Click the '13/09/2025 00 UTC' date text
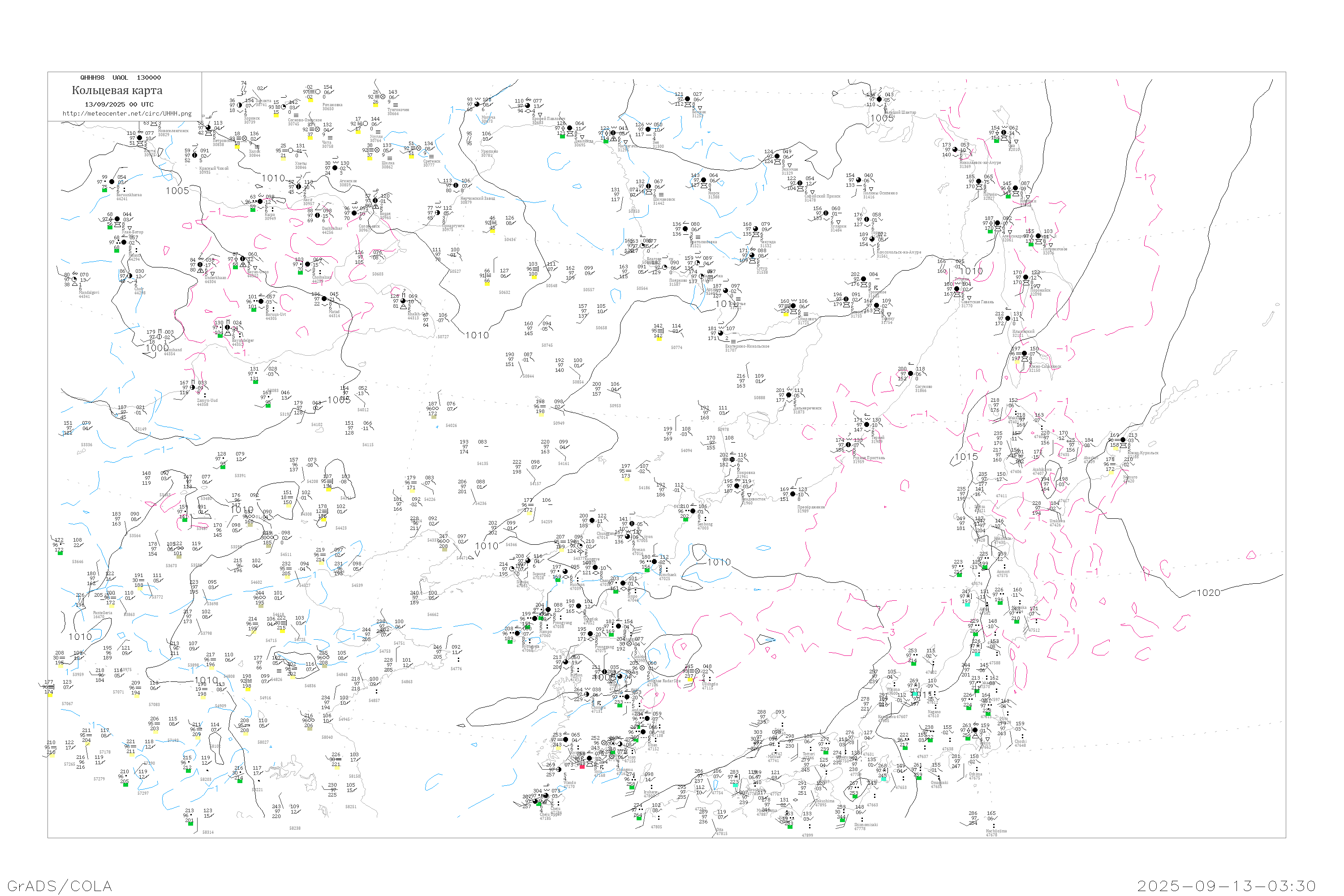The width and height of the screenshot is (1344, 896). (x=119, y=104)
